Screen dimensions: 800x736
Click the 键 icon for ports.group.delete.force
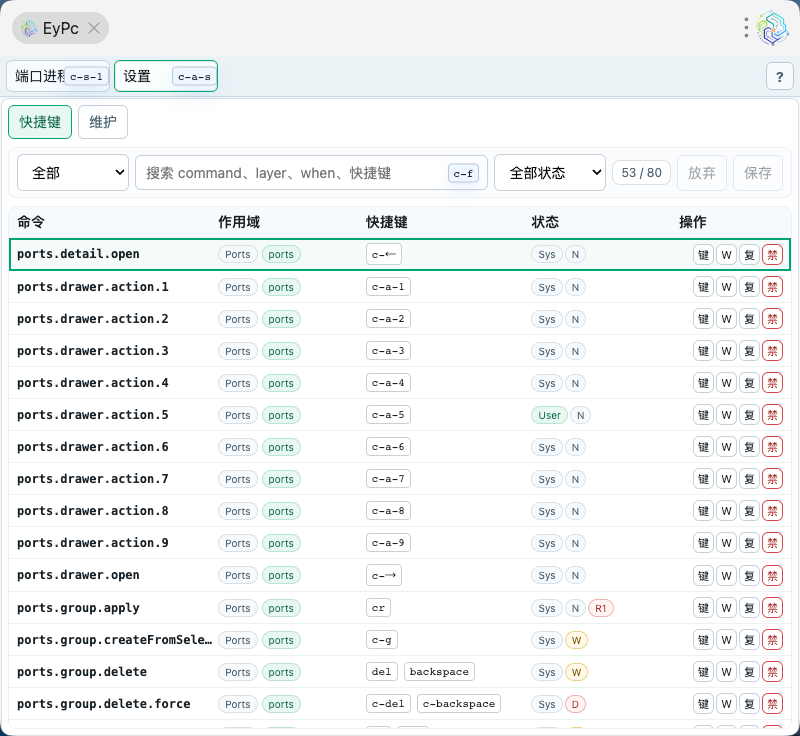click(x=703, y=704)
